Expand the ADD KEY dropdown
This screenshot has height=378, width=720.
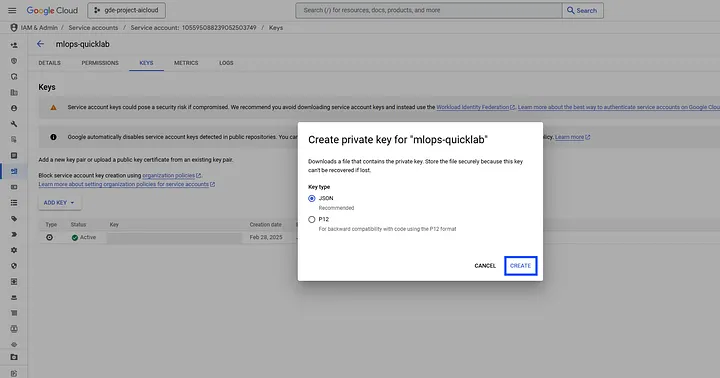[59, 203]
